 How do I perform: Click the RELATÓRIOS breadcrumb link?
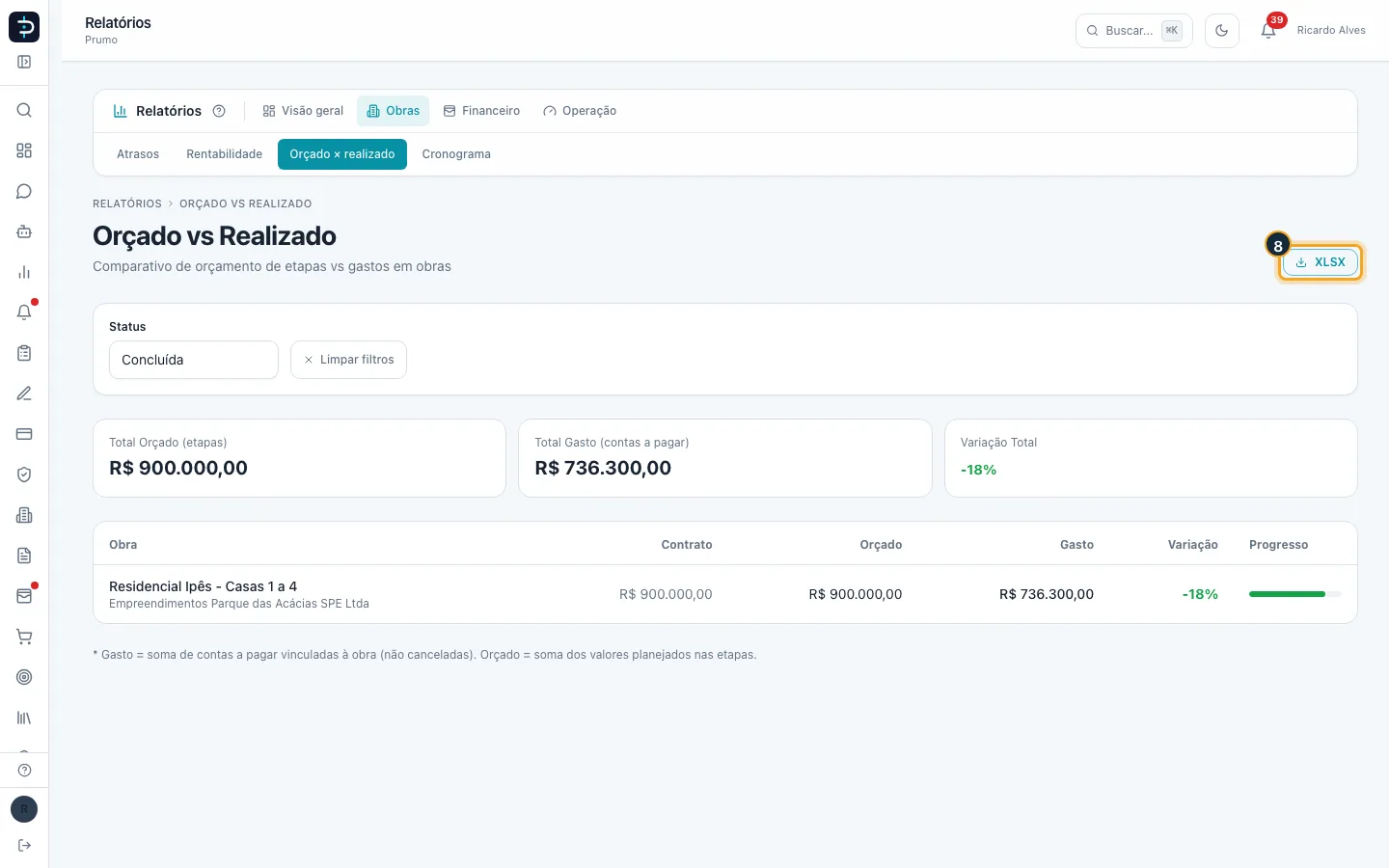[x=127, y=203]
